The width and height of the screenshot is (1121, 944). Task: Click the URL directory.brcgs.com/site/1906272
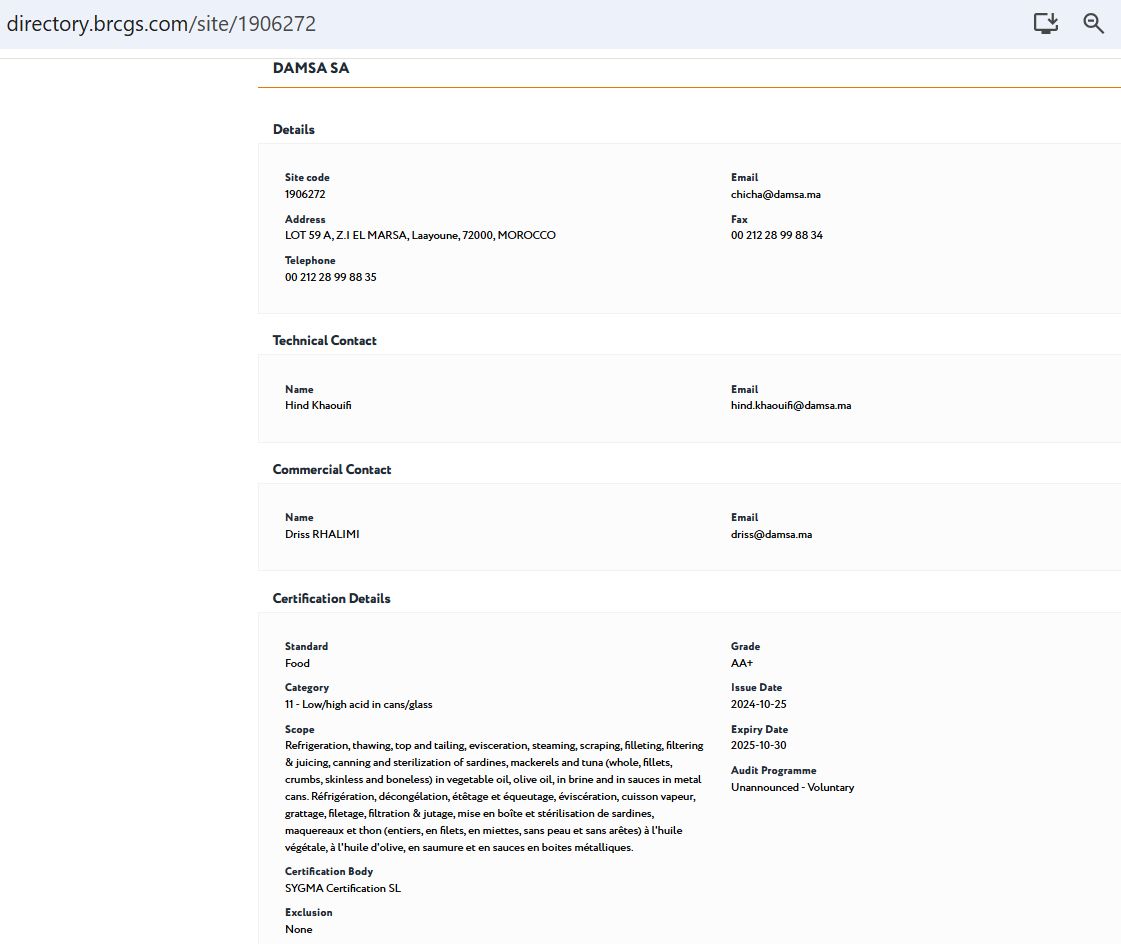coord(161,24)
